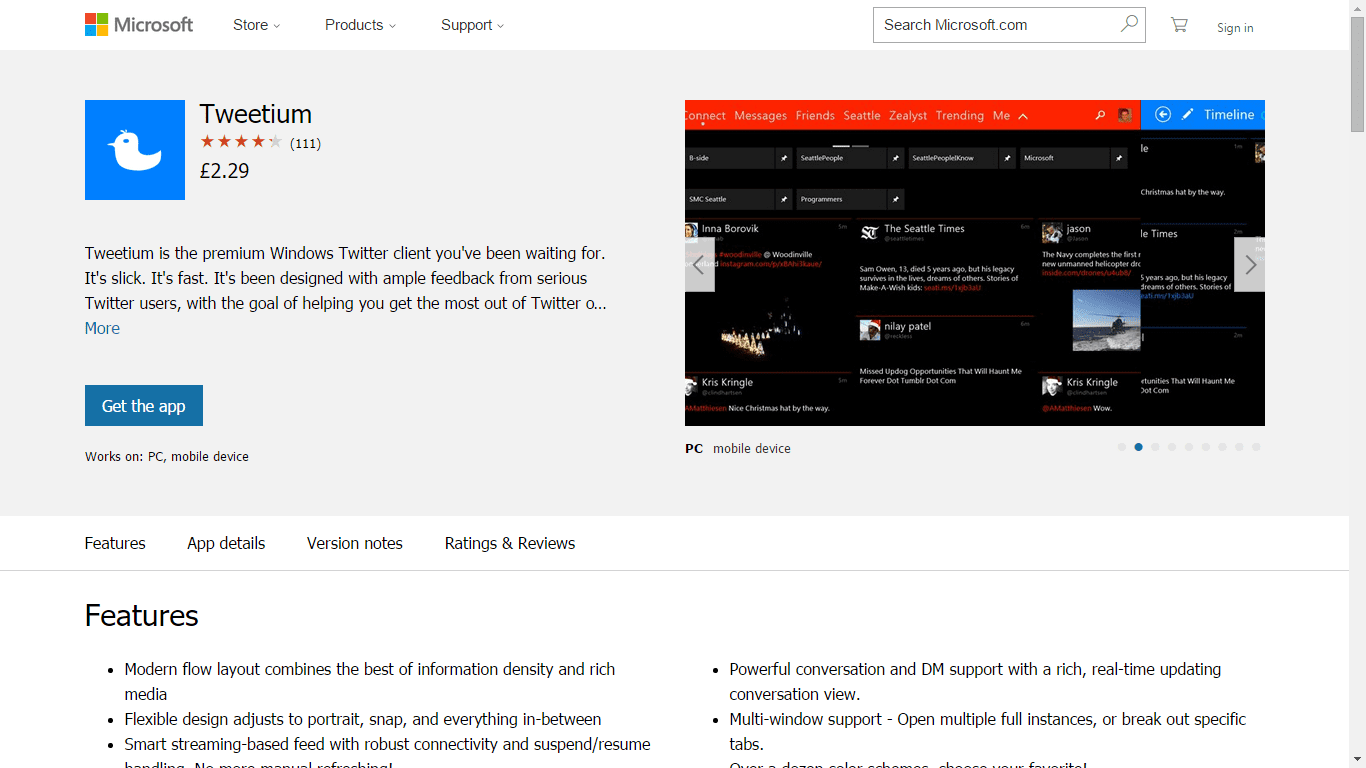Click the £2.29 price
1366x768 pixels.
point(225,171)
